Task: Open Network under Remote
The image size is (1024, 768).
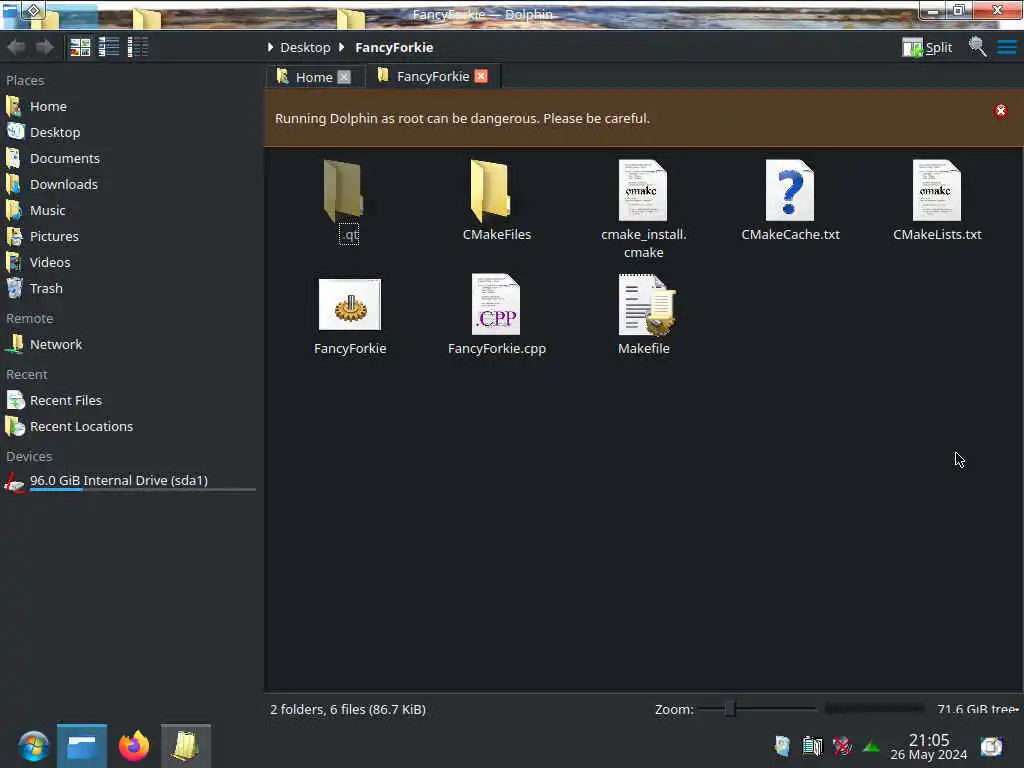Action: [131, 344]
